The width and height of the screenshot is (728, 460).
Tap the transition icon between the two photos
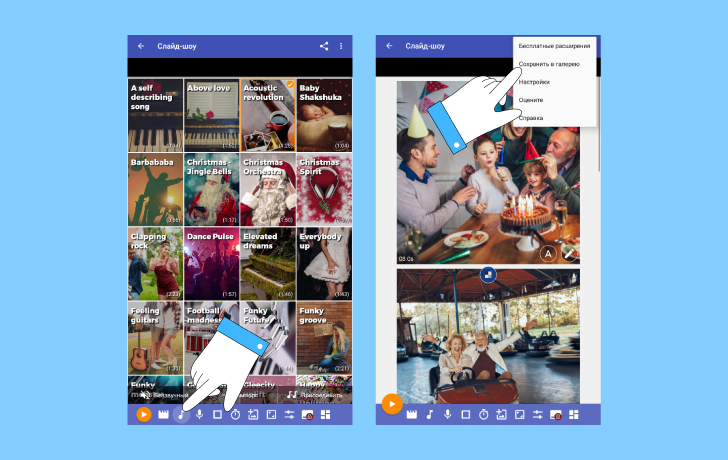point(490,273)
